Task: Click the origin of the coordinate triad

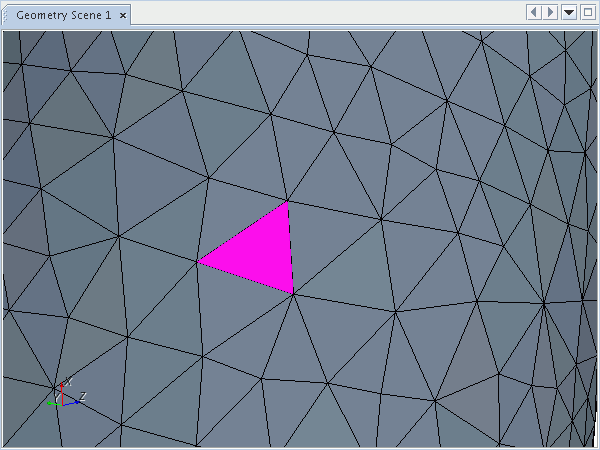Action: coord(62,405)
